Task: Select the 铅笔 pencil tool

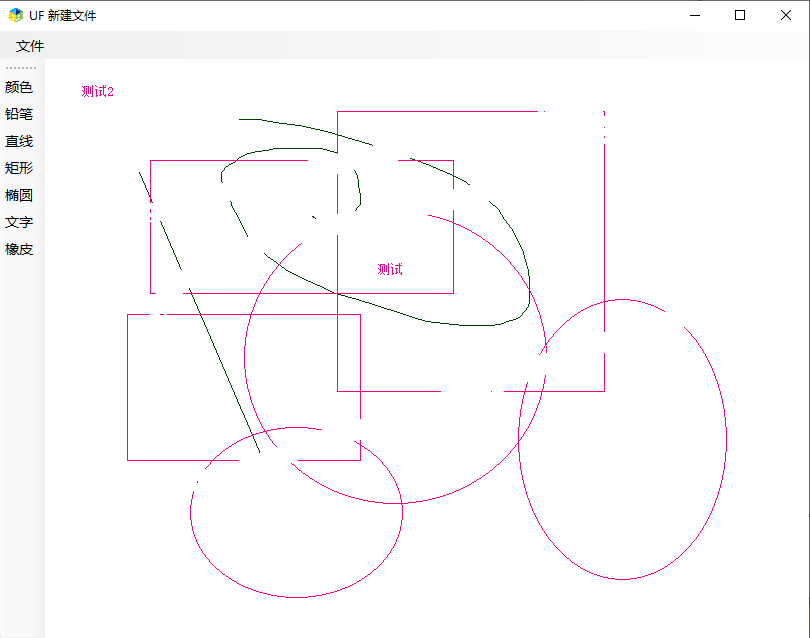Action: tap(19, 114)
